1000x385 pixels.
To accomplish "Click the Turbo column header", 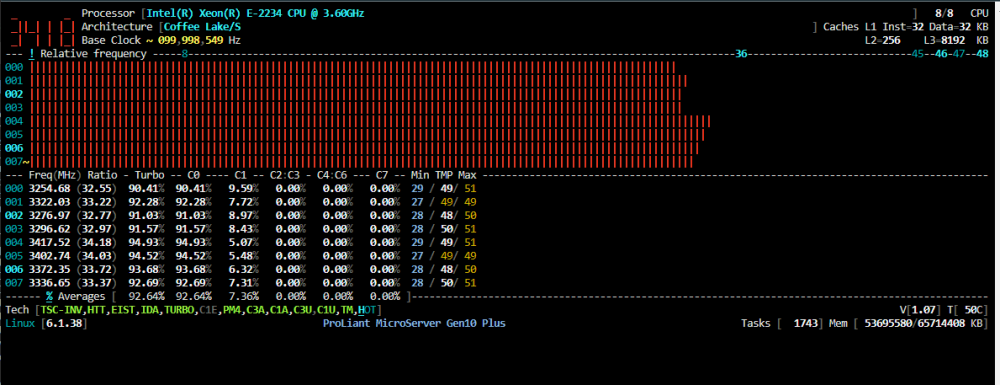I will coord(149,175).
